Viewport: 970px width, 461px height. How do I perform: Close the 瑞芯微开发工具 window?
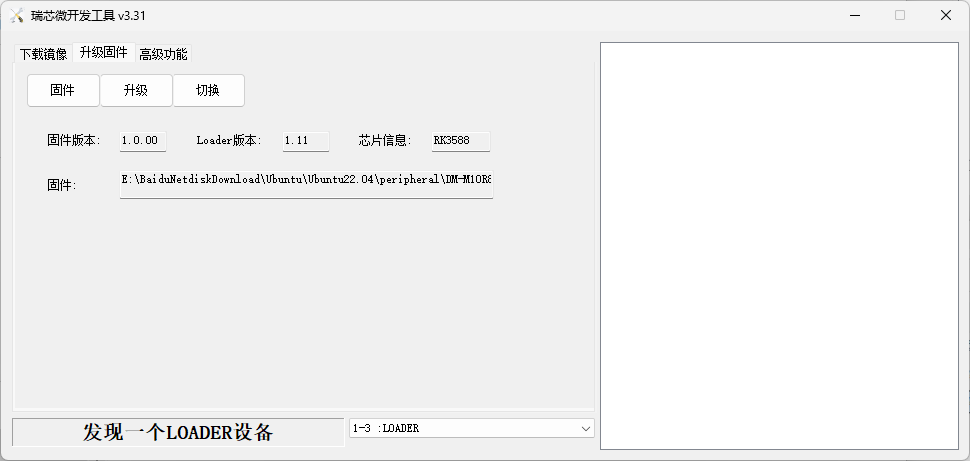click(946, 15)
